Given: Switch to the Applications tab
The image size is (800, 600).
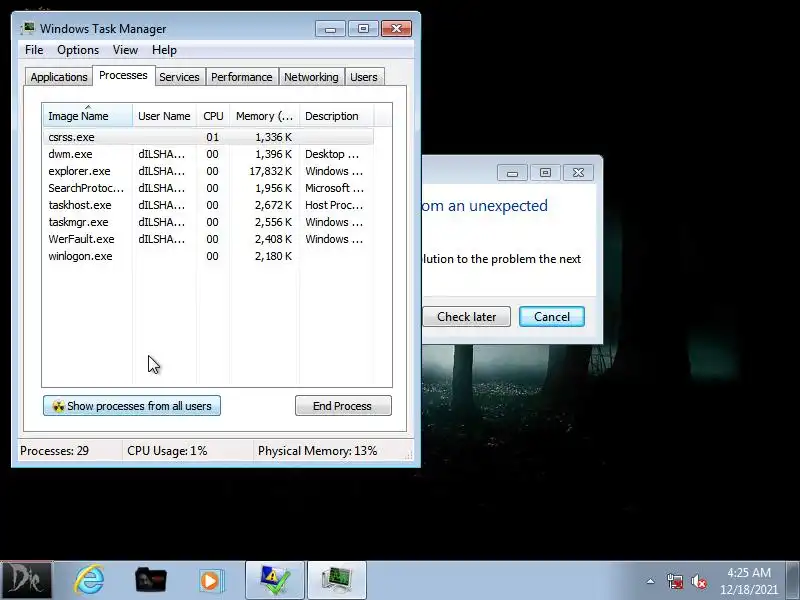Looking at the screenshot, I should [59, 77].
